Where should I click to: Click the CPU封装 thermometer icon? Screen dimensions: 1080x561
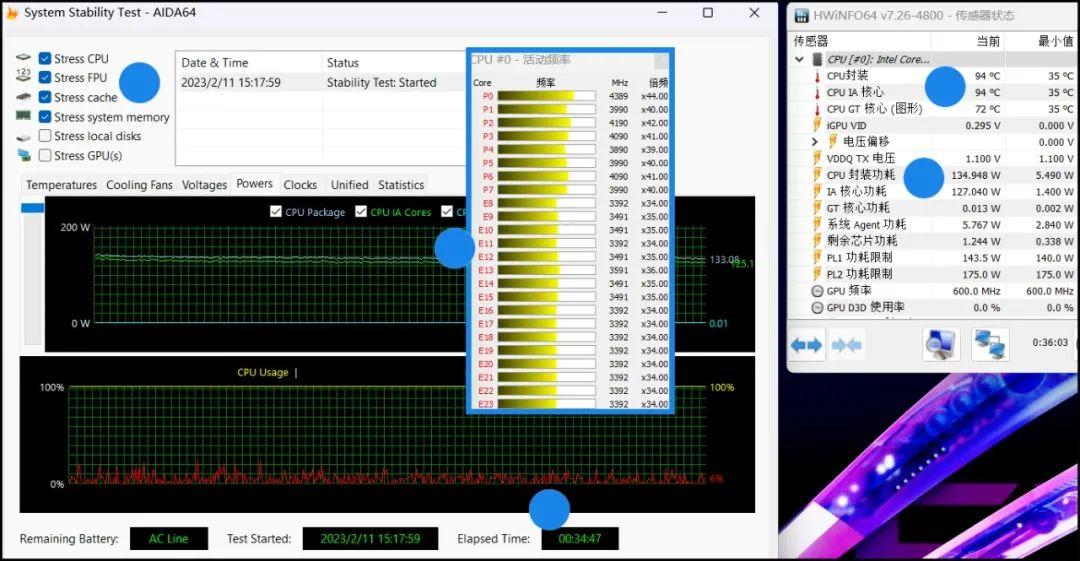click(817, 76)
